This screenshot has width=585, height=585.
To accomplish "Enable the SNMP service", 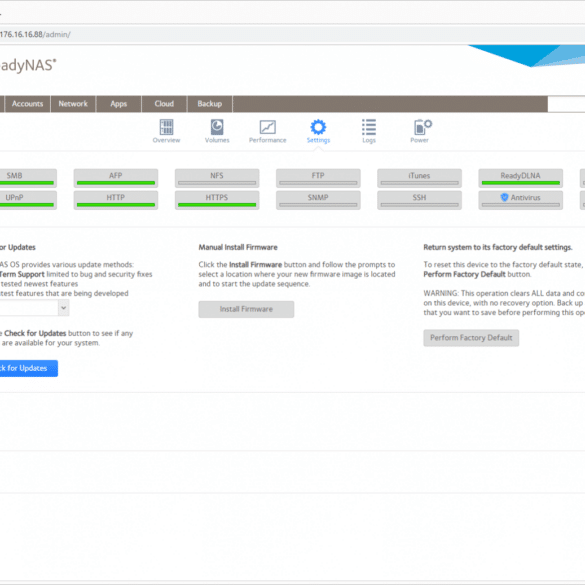I will coord(318,200).
